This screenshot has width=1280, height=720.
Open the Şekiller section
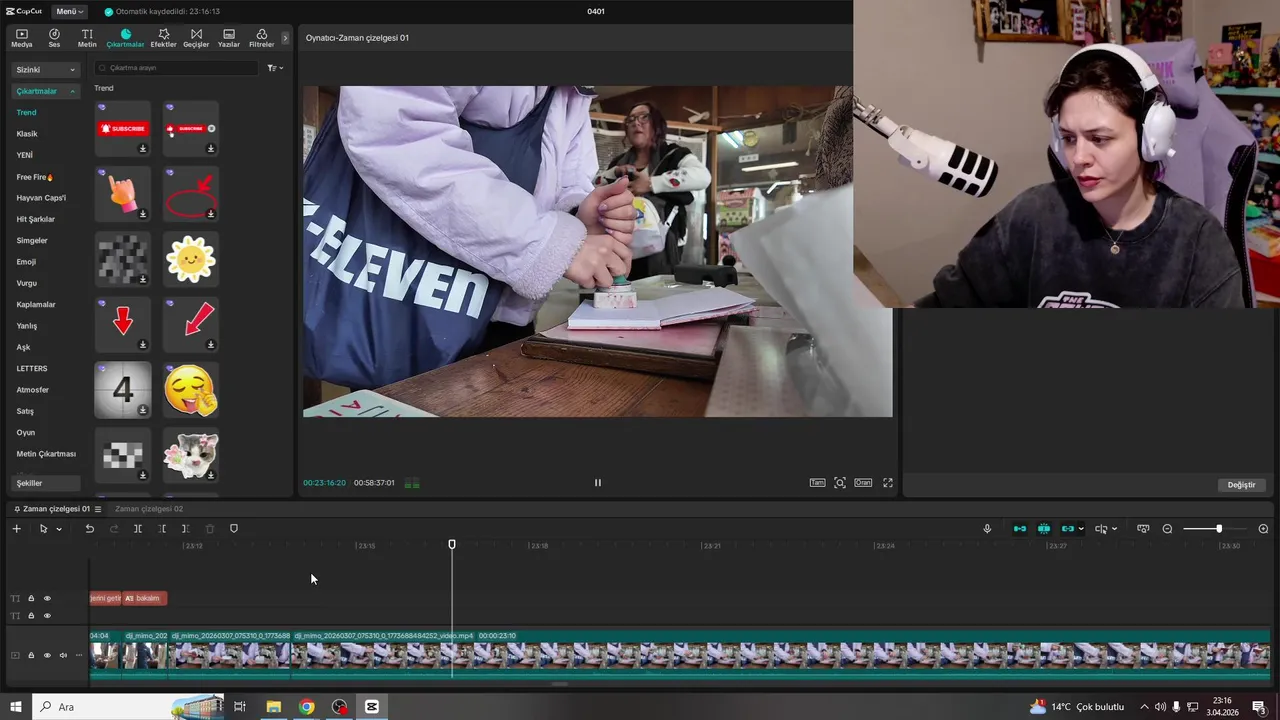pos(46,483)
